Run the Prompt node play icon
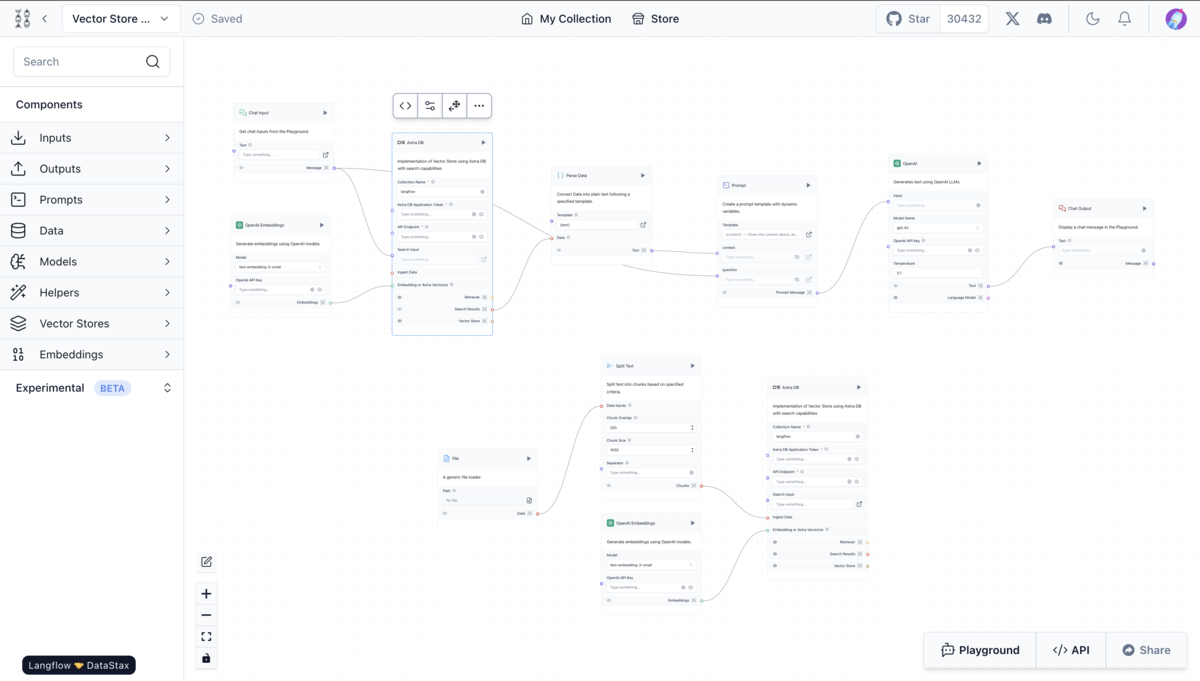The height and width of the screenshot is (681, 1200). [808, 185]
